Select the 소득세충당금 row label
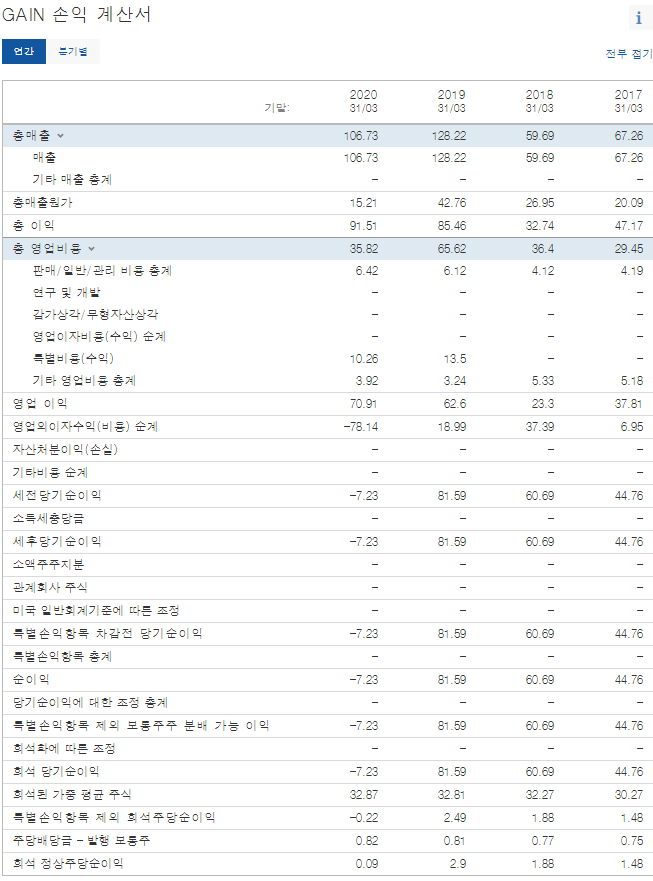 (48, 518)
